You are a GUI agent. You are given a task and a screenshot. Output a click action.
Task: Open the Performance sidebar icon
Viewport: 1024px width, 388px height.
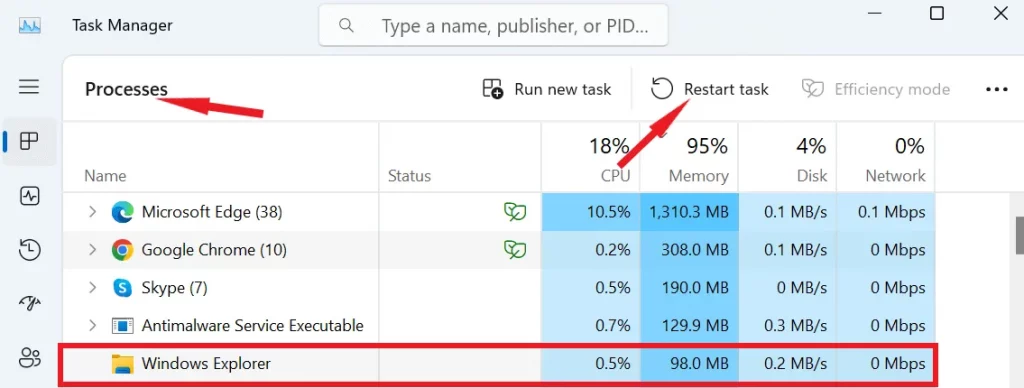pos(30,196)
